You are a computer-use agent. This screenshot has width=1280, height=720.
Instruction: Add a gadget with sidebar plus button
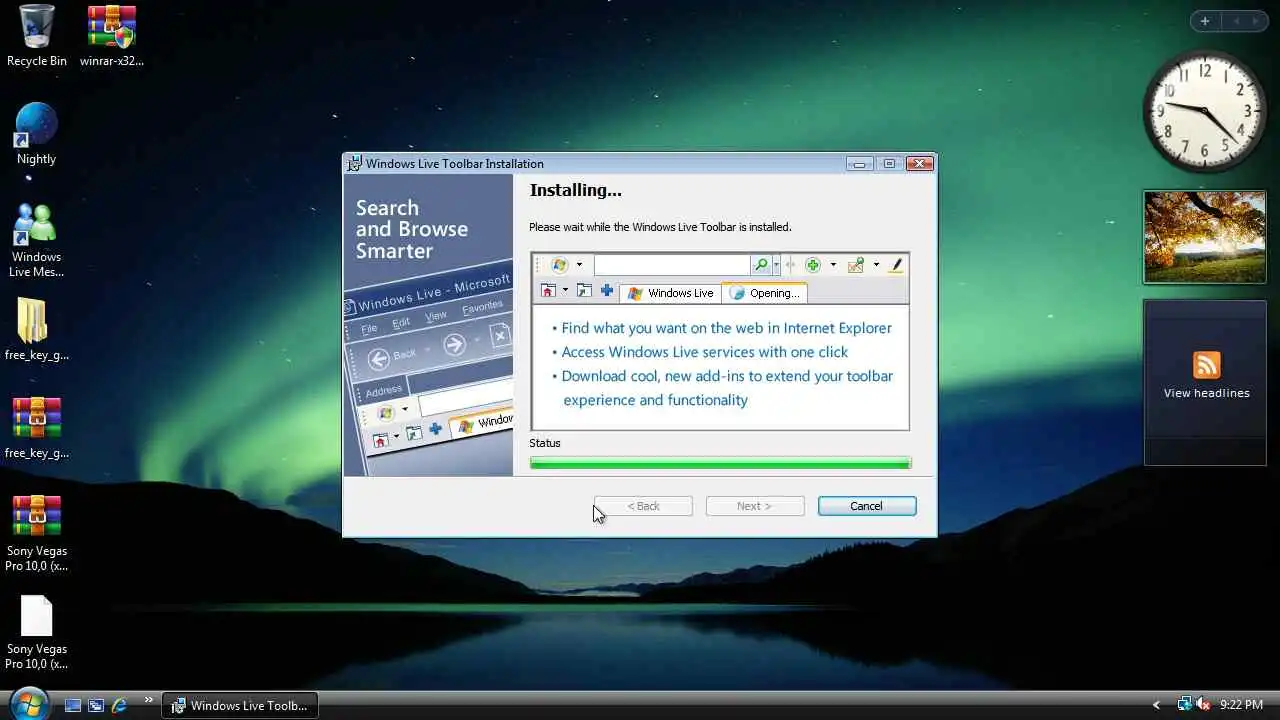(x=1205, y=21)
